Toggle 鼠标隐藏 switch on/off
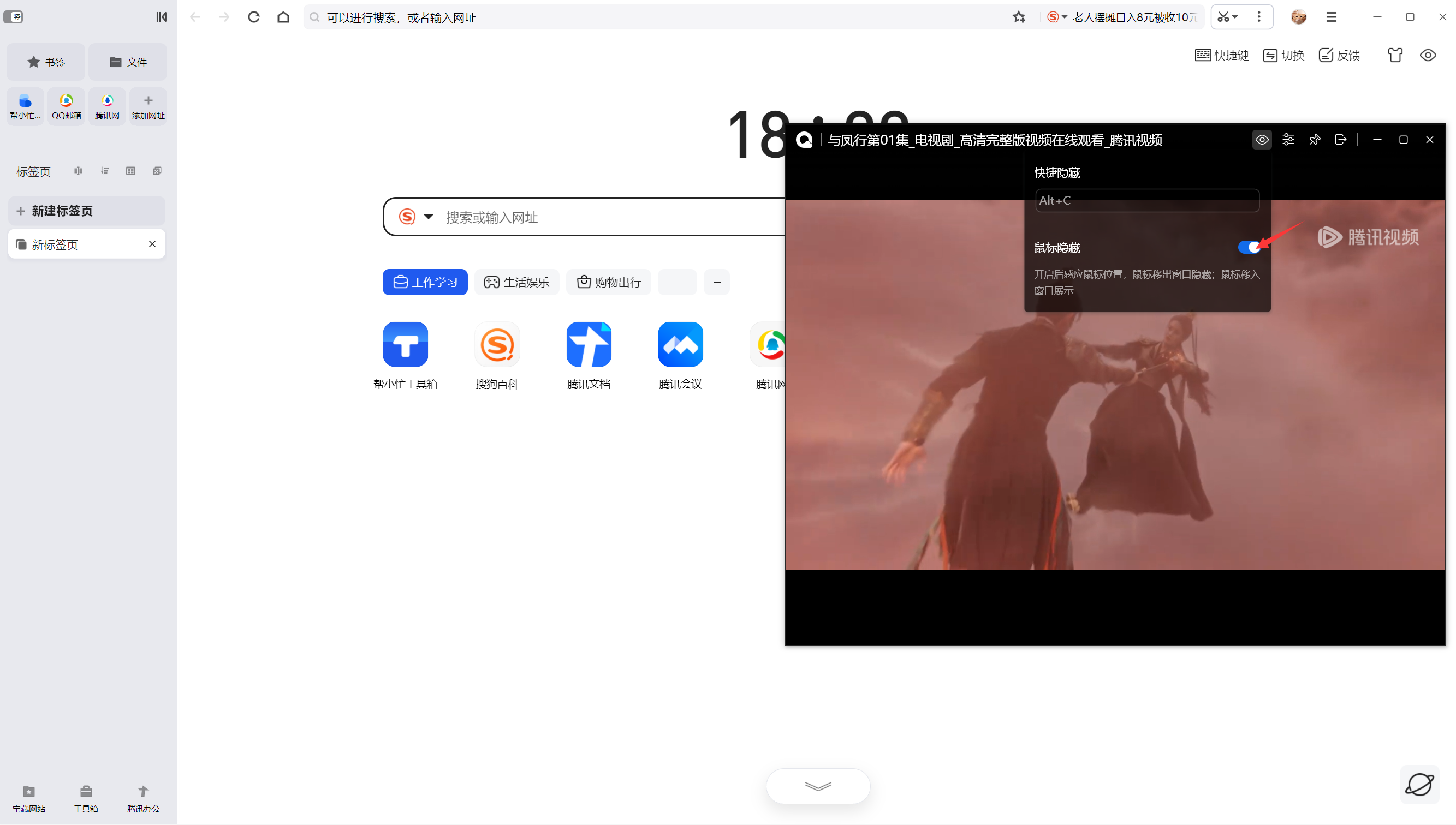1456x825 pixels. tap(1248, 247)
